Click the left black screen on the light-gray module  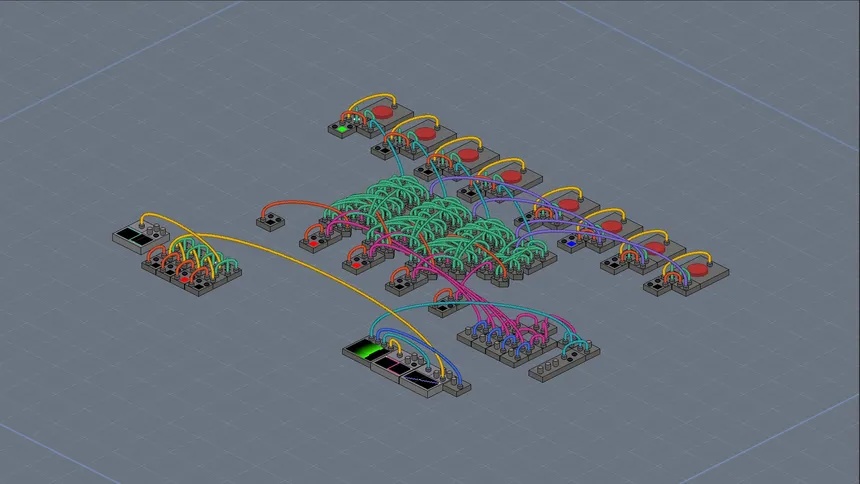point(128,234)
